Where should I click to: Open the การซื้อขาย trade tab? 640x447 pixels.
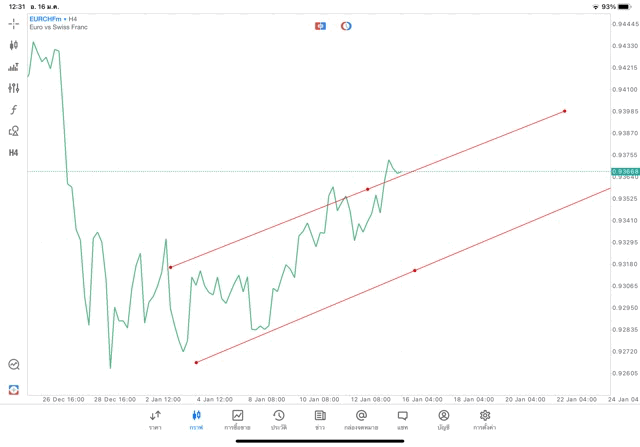(x=238, y=420)
